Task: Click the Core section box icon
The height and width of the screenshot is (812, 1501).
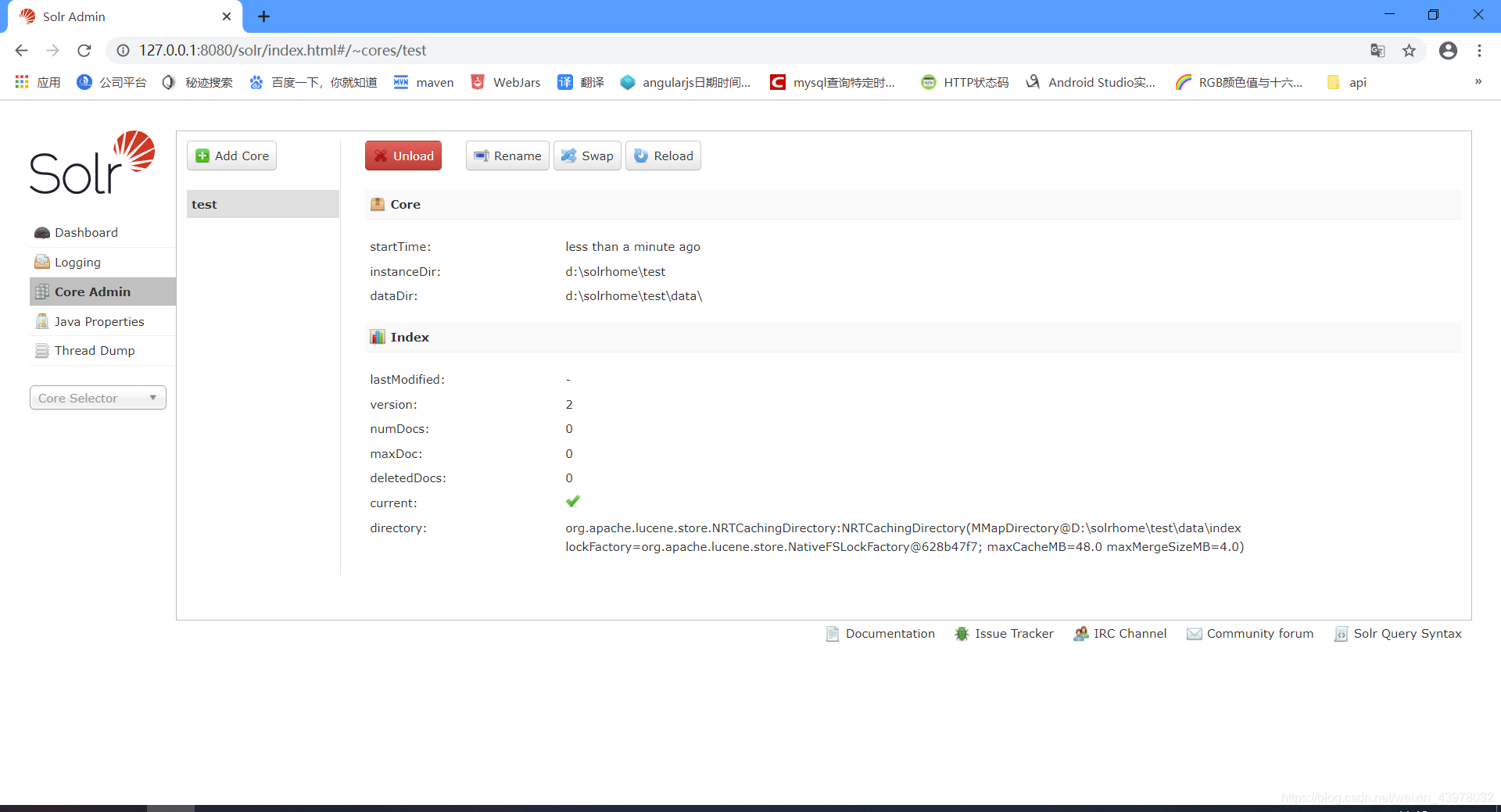Action: (378, 204)
